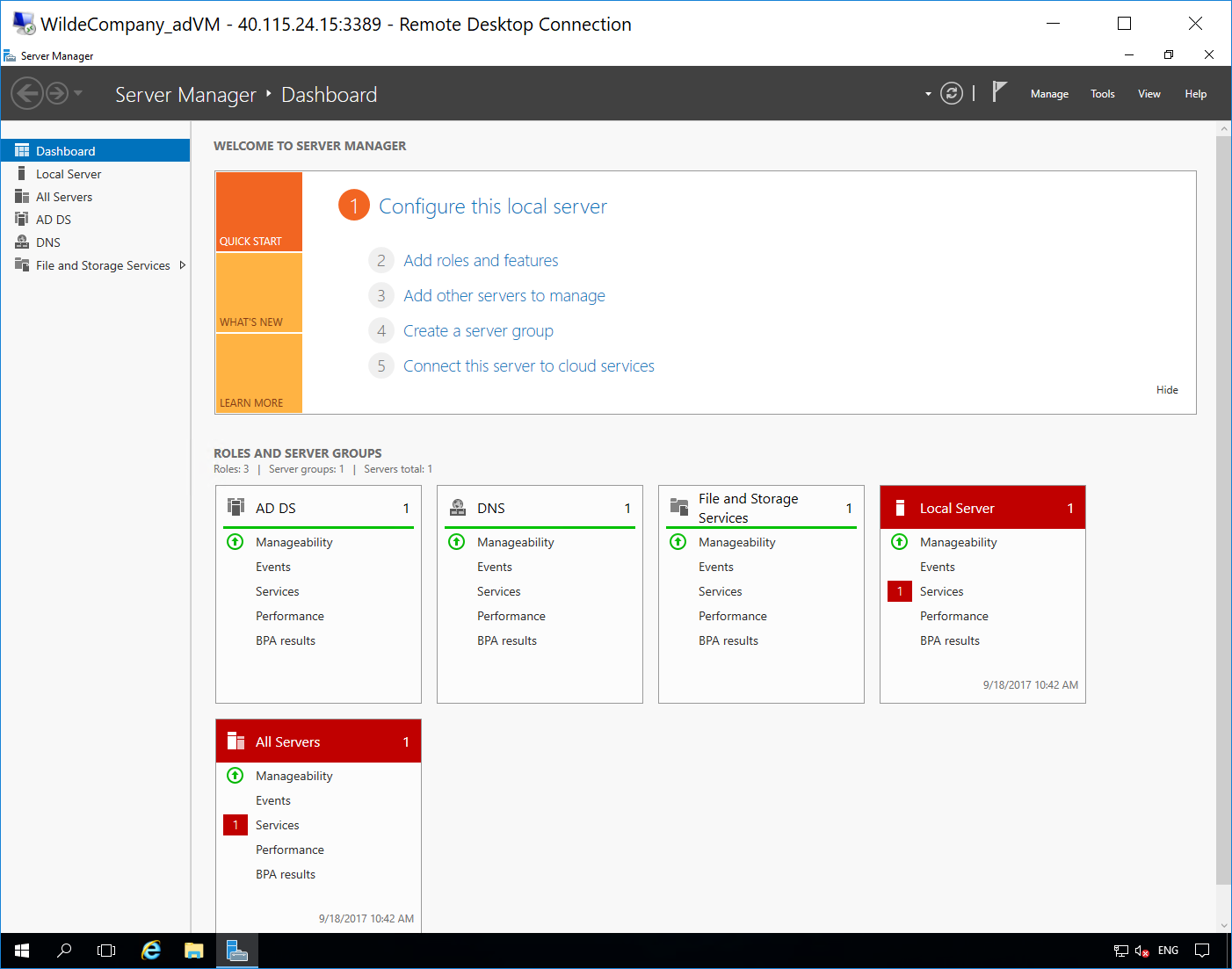
Task: Click File and Storage Services tile icon
Action: [679, 507]
